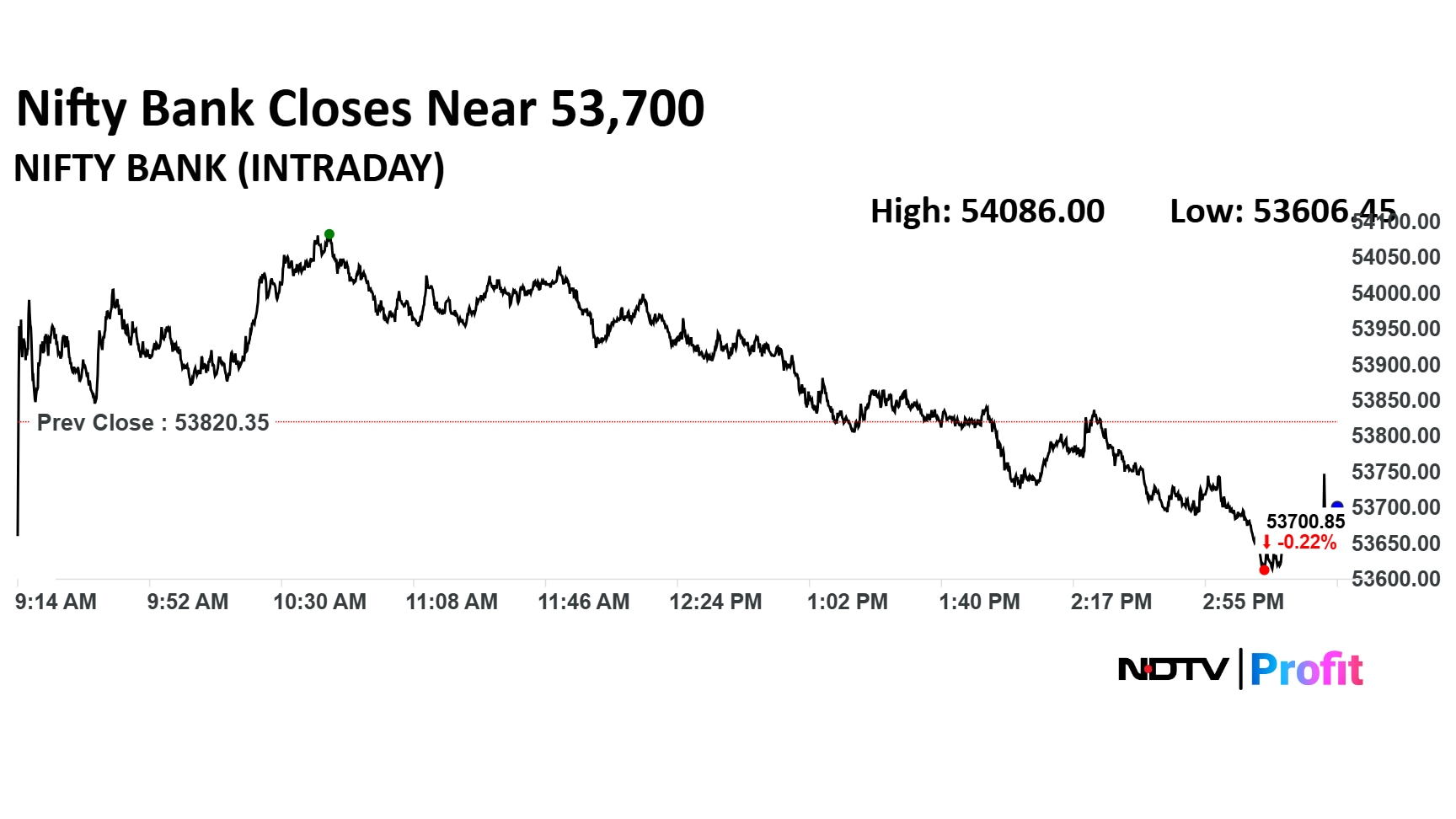Select the Low: 53606.45 label
Image resolution: width=1456 pixels, height=819 pixels.
(x=1282, y=211)
